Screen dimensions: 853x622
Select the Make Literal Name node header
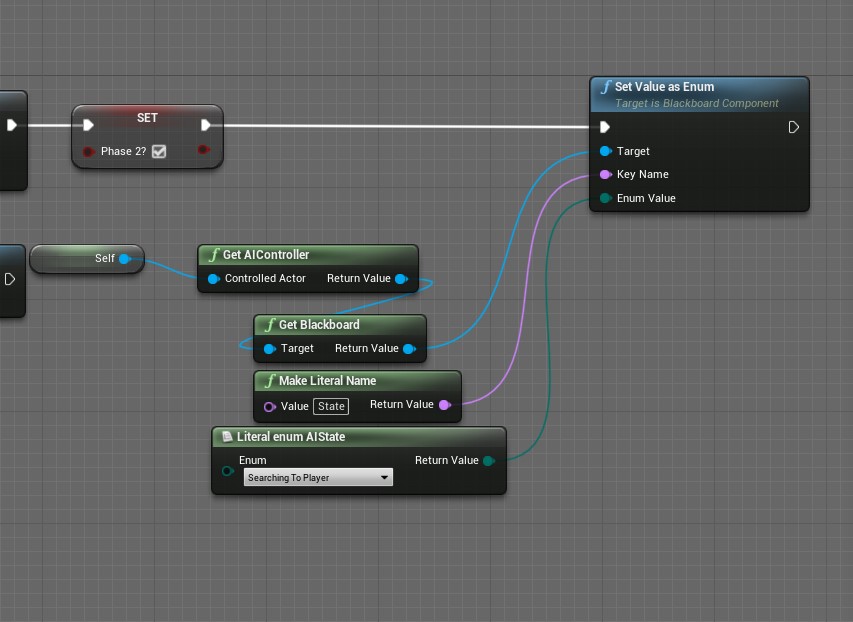(327, 381)
